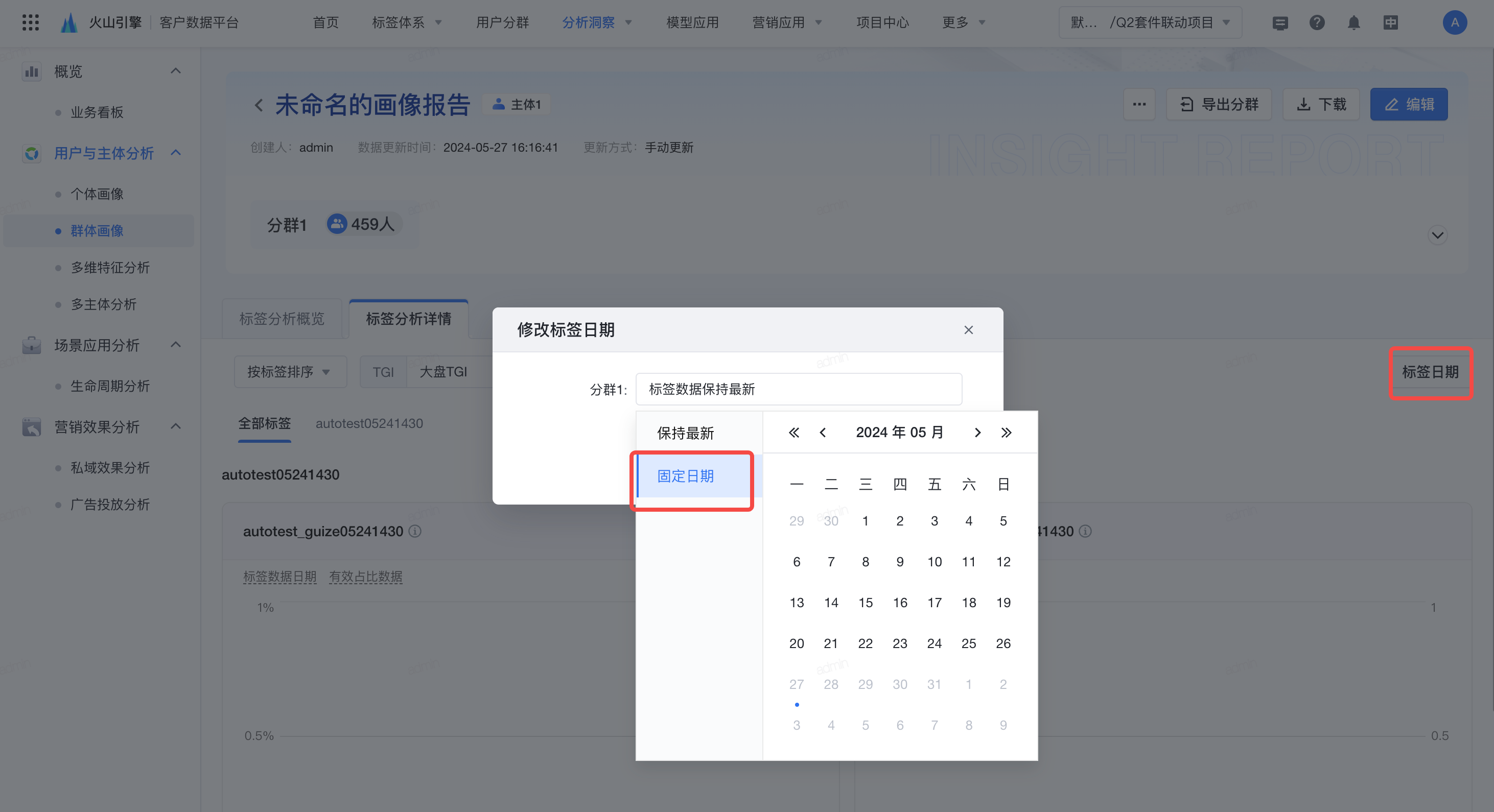1494x812 pixels.
Task: Toggle the TGI option
Action: tap(383, 371)
